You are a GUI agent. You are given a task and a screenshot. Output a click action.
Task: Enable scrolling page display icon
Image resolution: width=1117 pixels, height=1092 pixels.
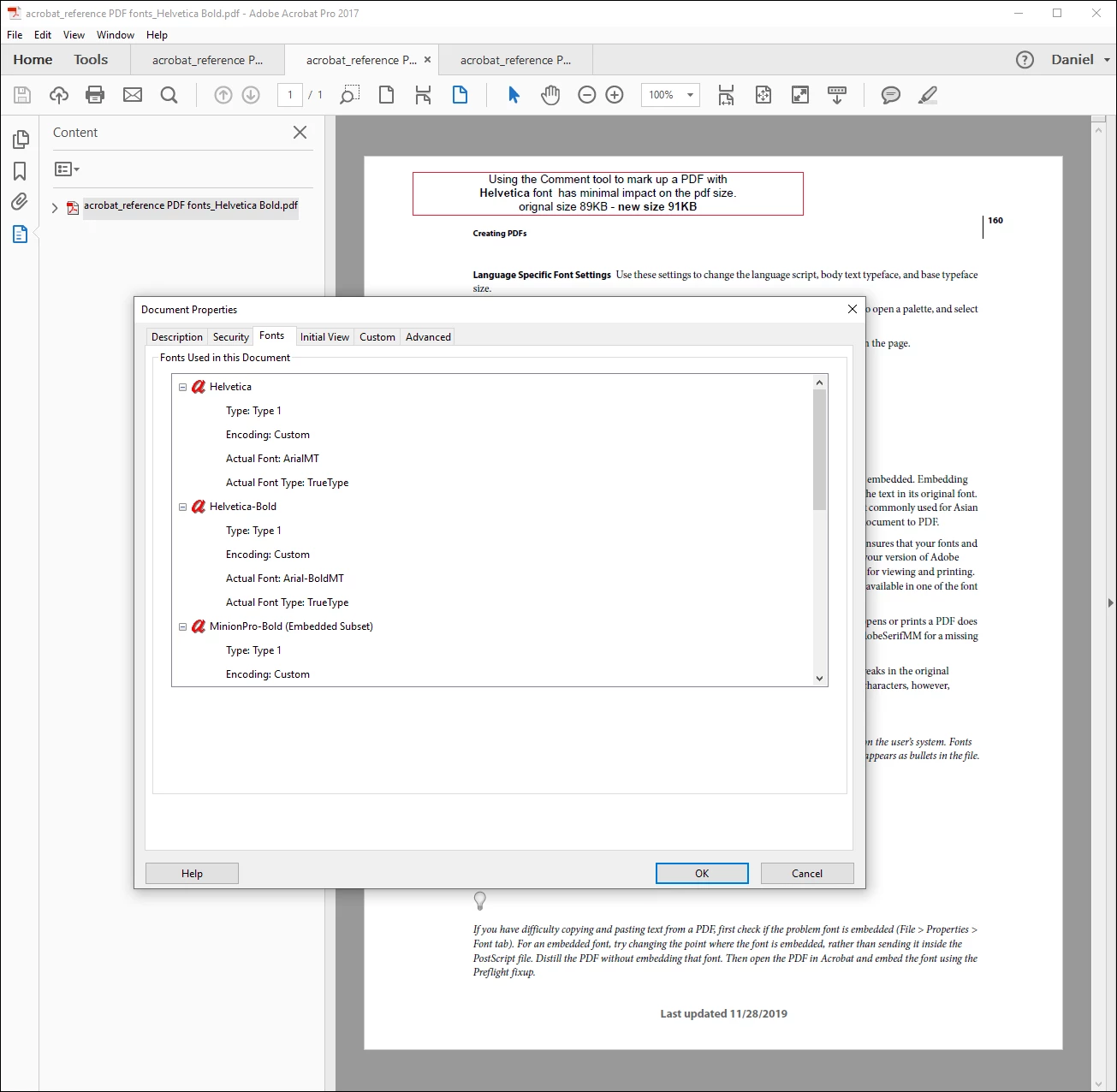(423, 95)
